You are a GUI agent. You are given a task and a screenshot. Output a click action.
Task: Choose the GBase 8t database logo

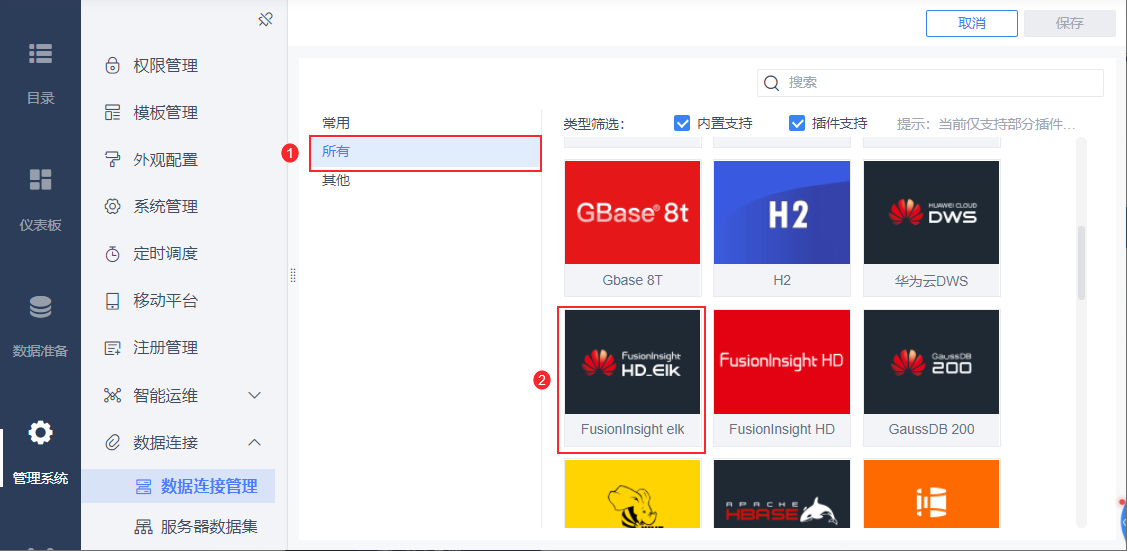632,213
